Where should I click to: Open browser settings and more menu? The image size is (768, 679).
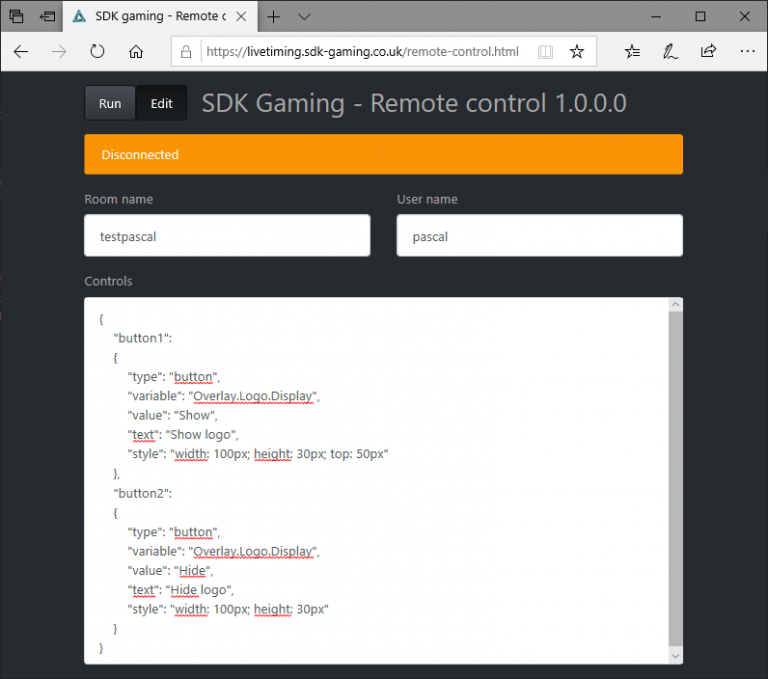(x=747, y=51)
